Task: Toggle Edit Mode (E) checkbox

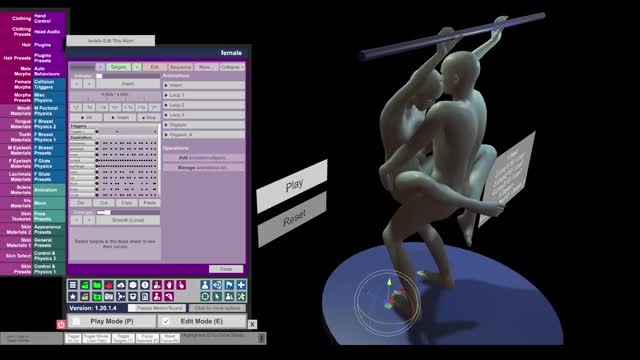Action: [165, 322]
